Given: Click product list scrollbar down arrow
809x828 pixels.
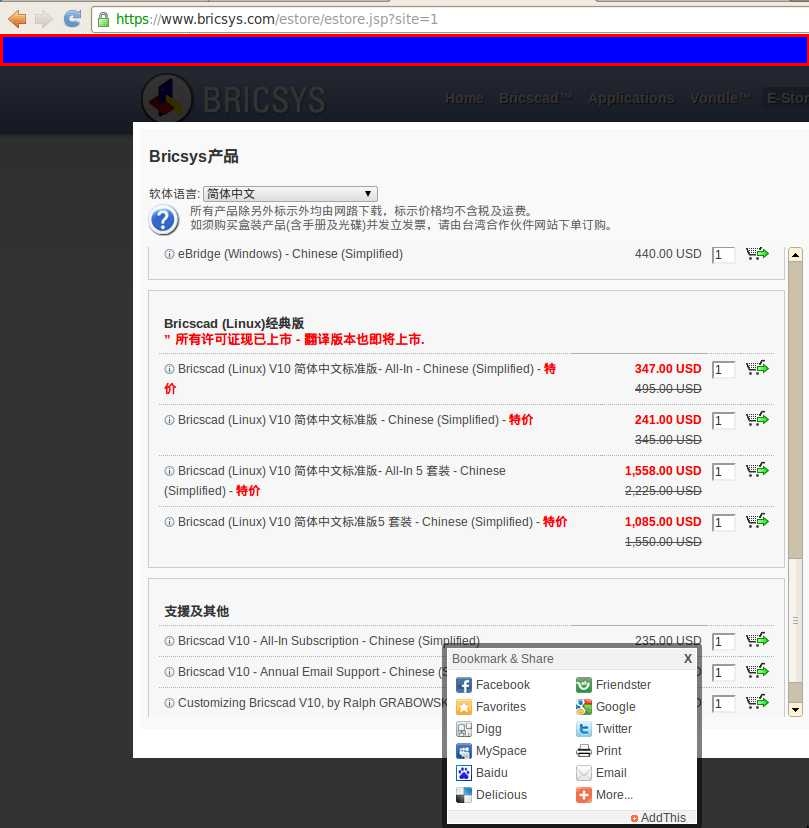Looking at the screenshot, I should [x=795, y=709].
